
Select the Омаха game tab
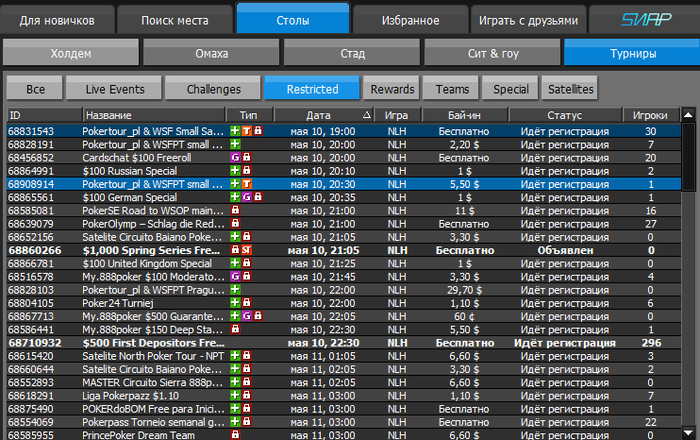coord(212,53)
